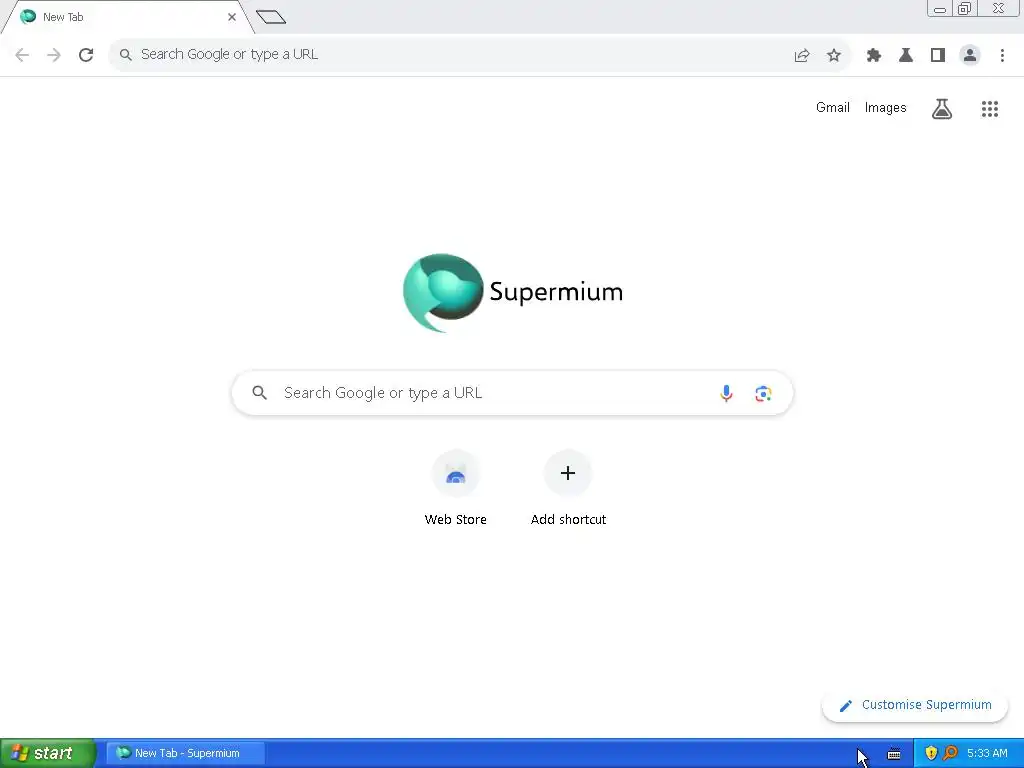Open the Web Store shortcut
The width and height of the screenshot is (1024, 768).
456,488
